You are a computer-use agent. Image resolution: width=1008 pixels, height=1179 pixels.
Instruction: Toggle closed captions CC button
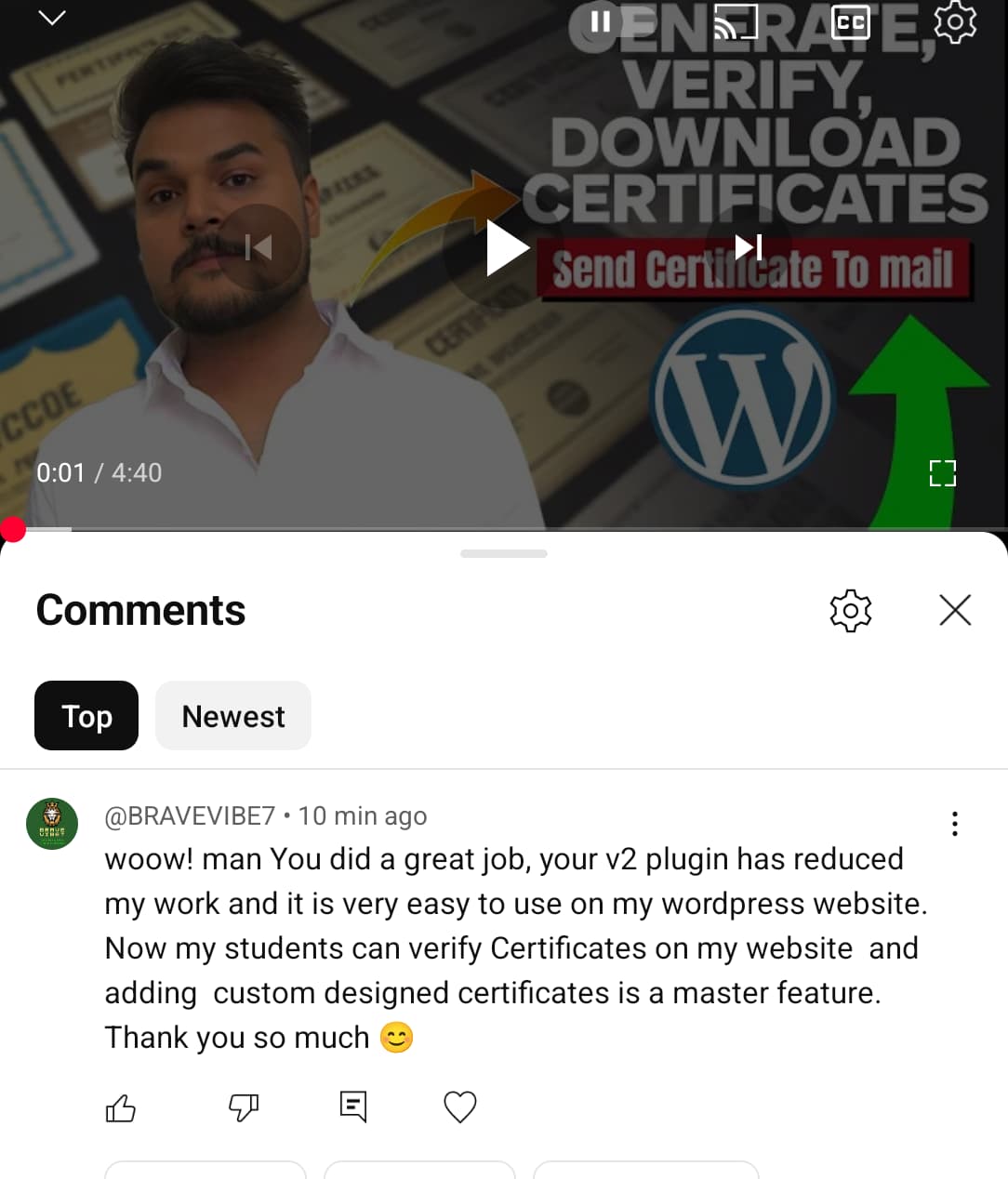[x=850, y=22]
